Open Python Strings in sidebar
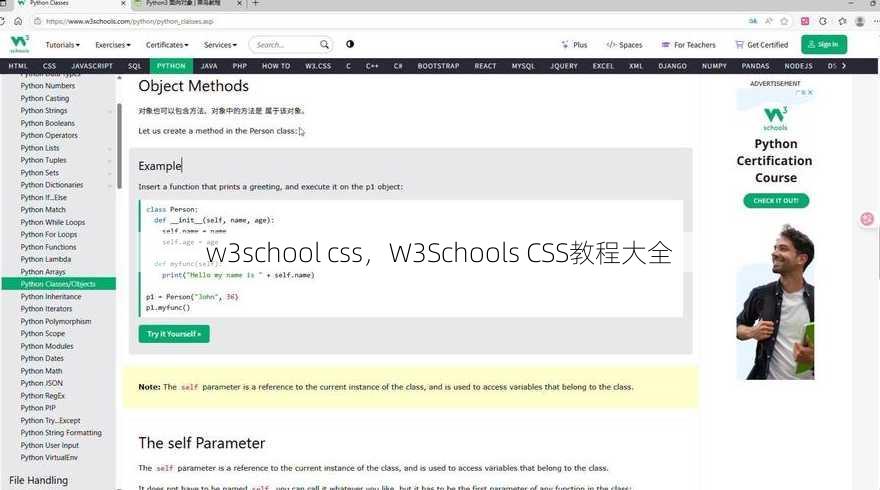 44,111
